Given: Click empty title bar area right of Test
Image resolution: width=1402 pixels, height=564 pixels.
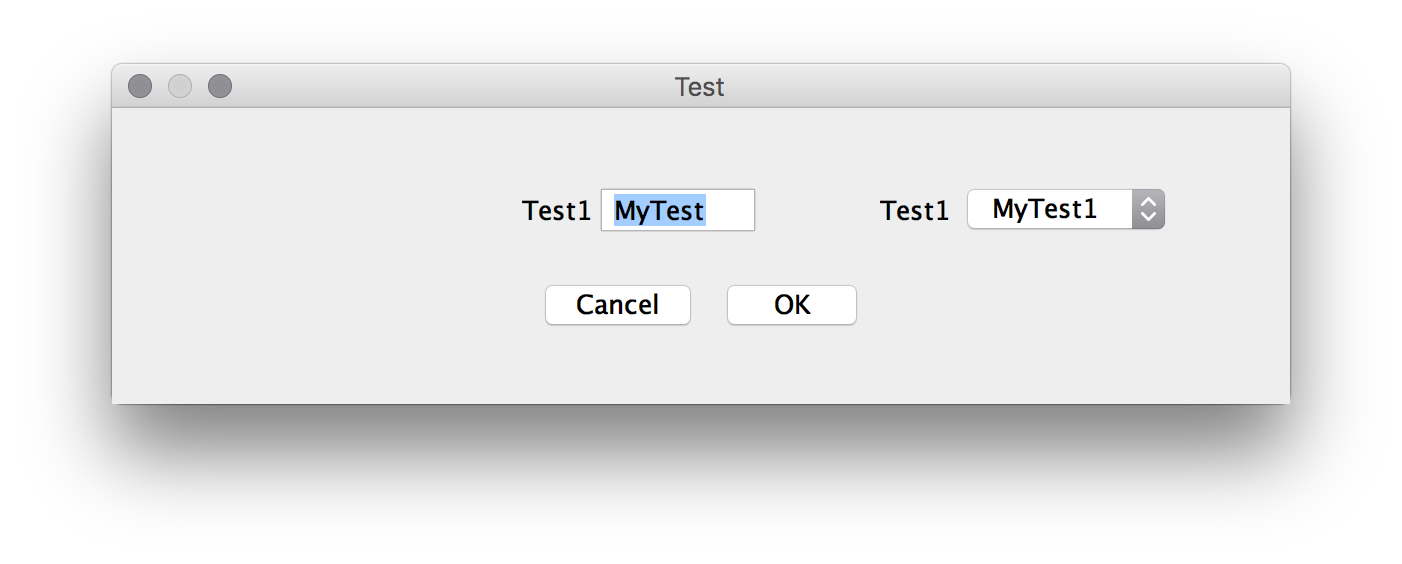Looking at the screenshot, I should tap(1000, 87).
